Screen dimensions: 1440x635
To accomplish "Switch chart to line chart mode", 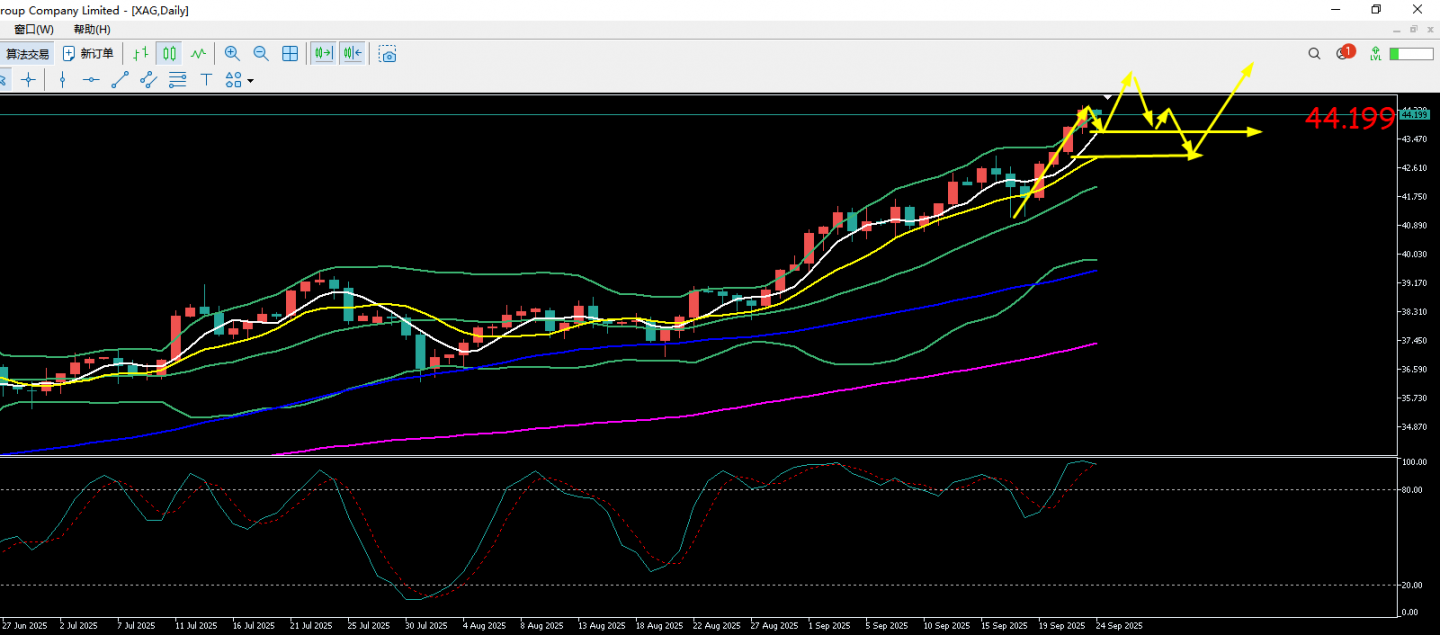I will pos(198,54).
